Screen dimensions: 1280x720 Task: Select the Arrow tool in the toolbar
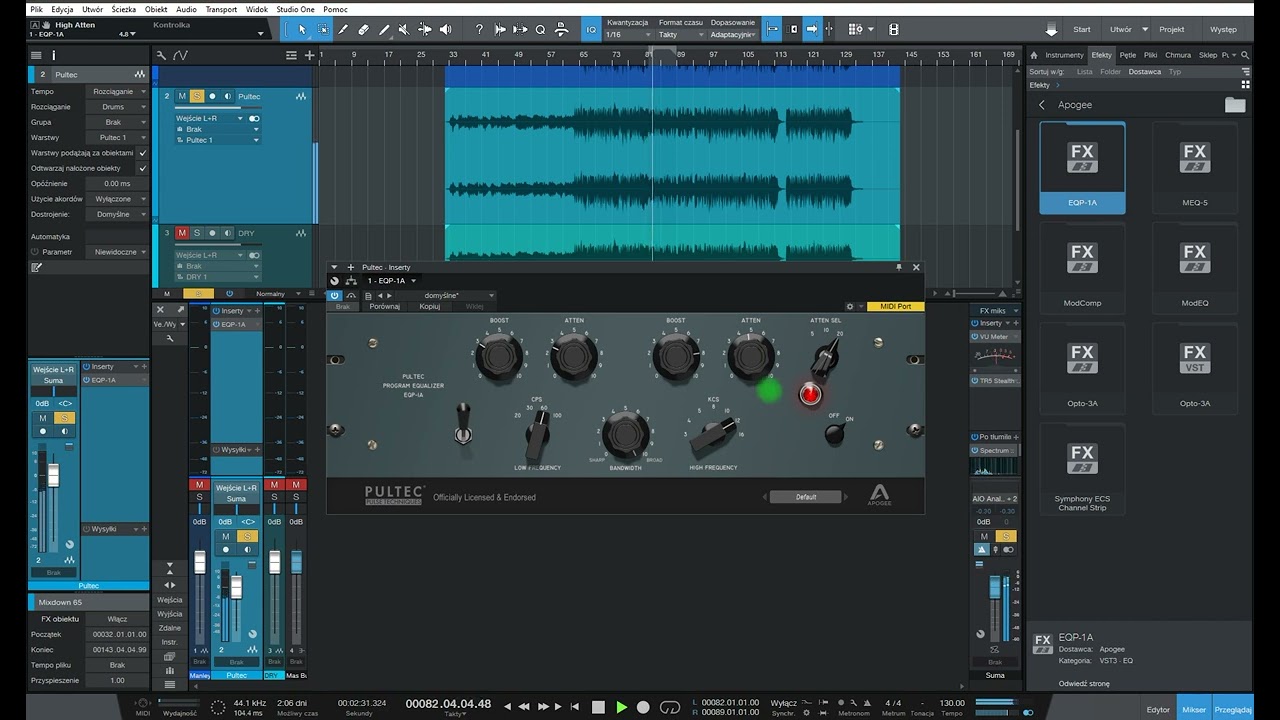pyautogui.click(x=302, y=29)
